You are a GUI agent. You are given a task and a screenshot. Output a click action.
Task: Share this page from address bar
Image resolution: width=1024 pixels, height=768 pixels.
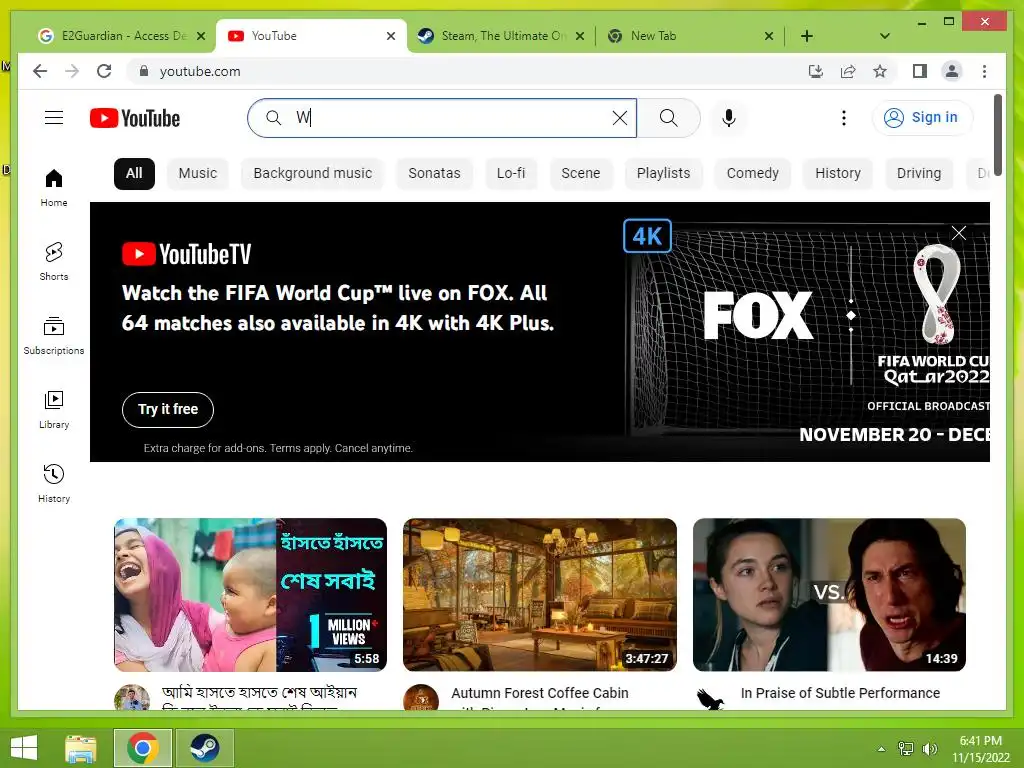tap(848, 71)
